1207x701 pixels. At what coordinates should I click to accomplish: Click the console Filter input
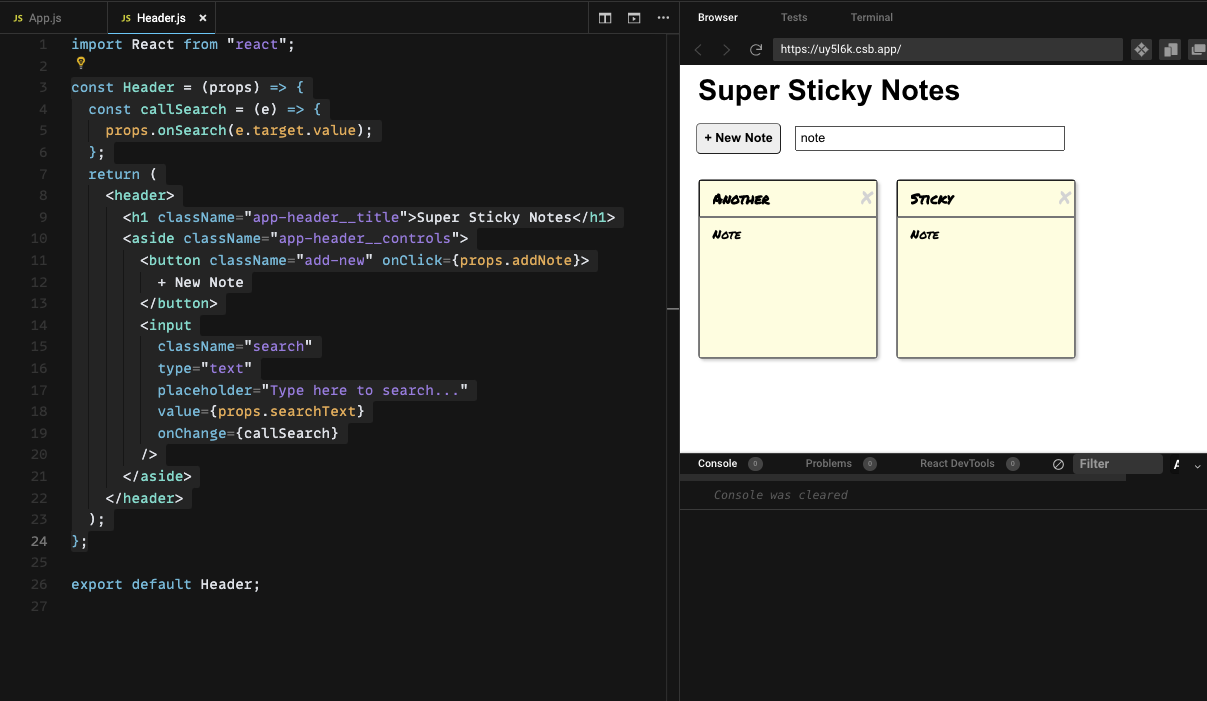(x=1117, y=464)
